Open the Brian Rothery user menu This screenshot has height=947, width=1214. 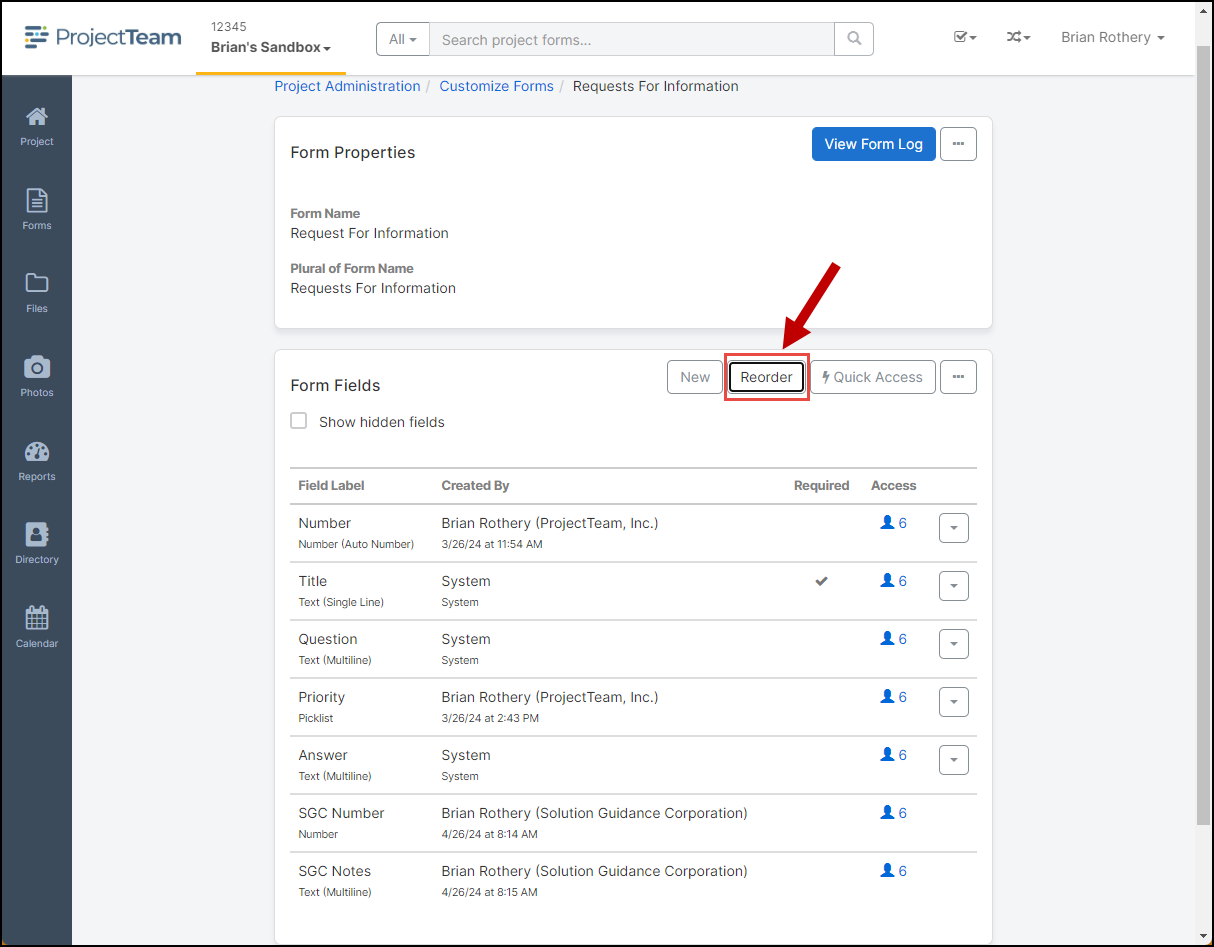coord(1112,37)
